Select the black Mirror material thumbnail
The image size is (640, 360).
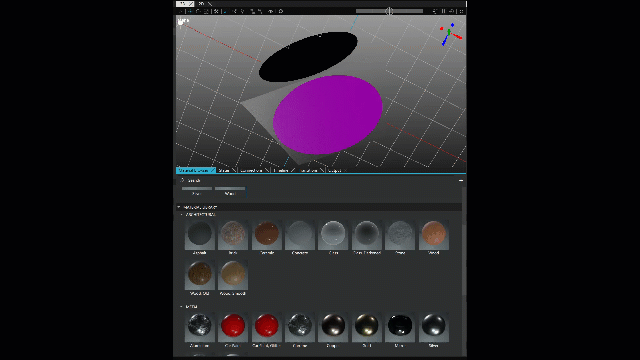pyautogui.click(x=400, y=327)
